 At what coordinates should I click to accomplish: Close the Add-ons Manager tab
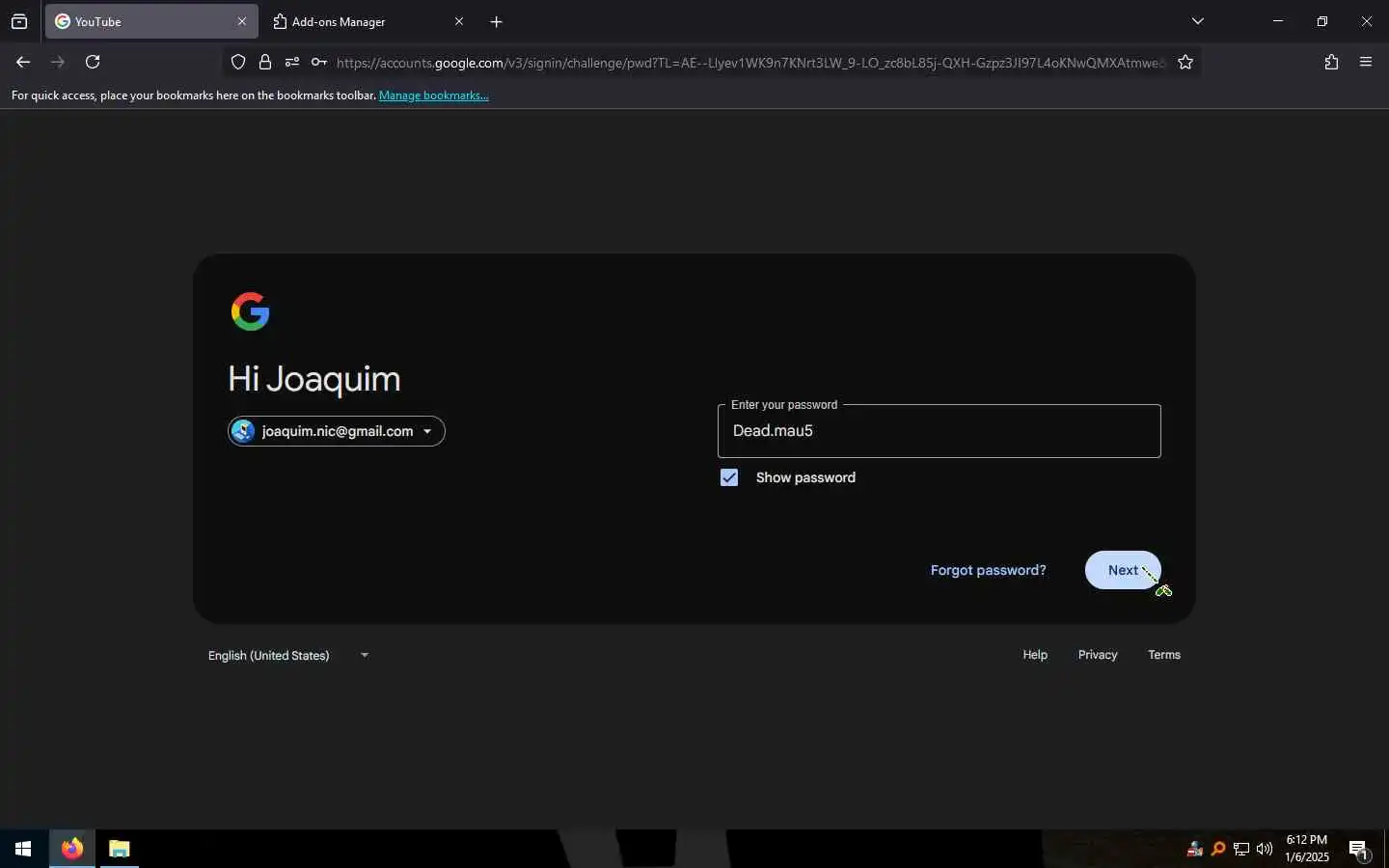[x=459, y=21]
